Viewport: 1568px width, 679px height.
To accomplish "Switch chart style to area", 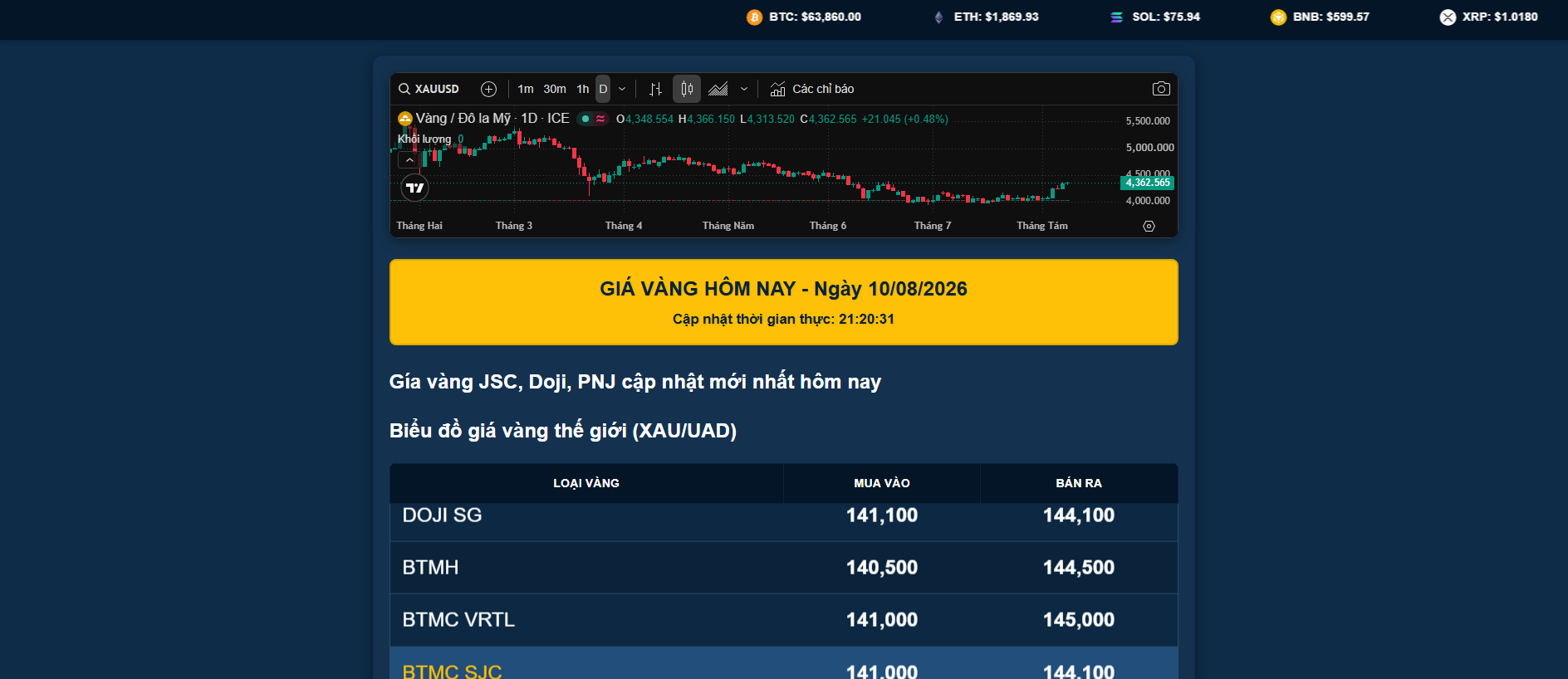I will point(718,89).
